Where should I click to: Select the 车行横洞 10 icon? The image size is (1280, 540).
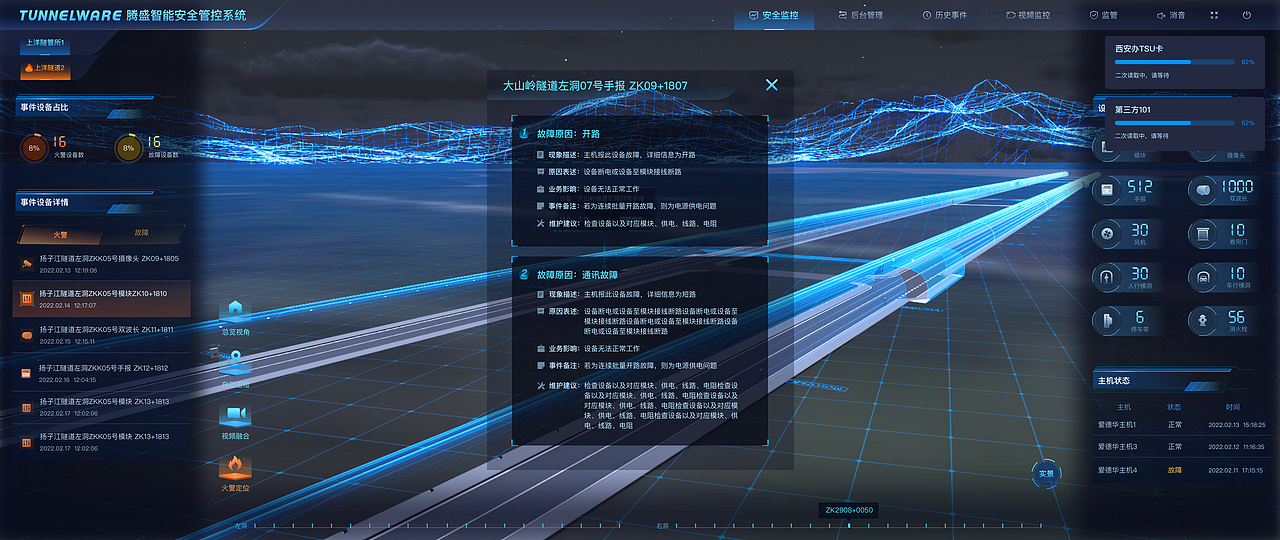click(1202, 276)
